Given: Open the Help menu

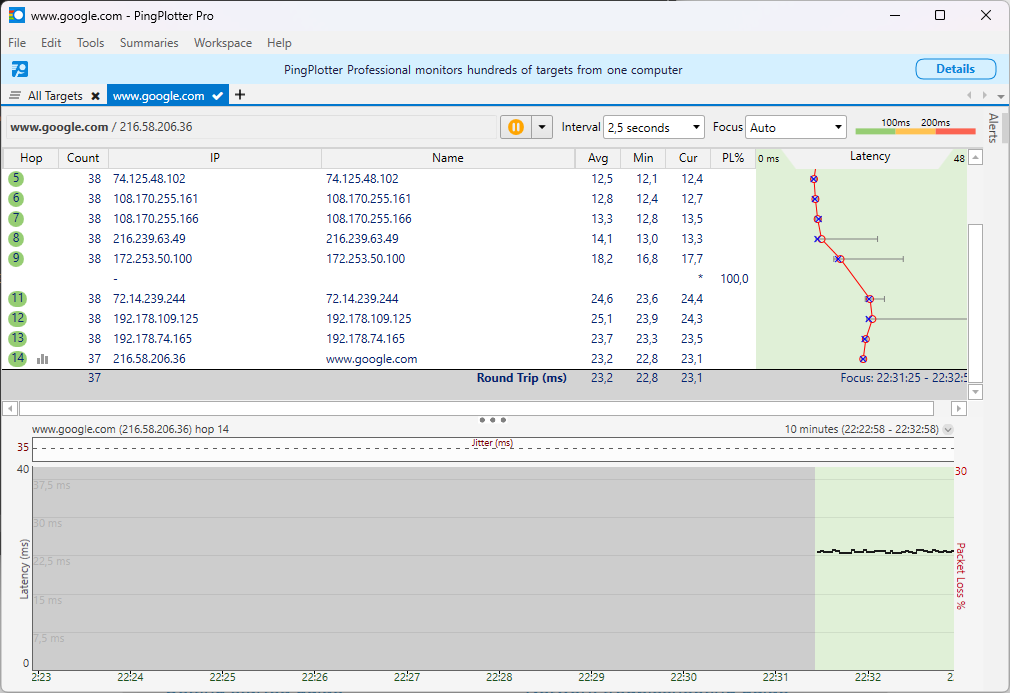Looking at the screenshot, I should click(x=279, y=43).
